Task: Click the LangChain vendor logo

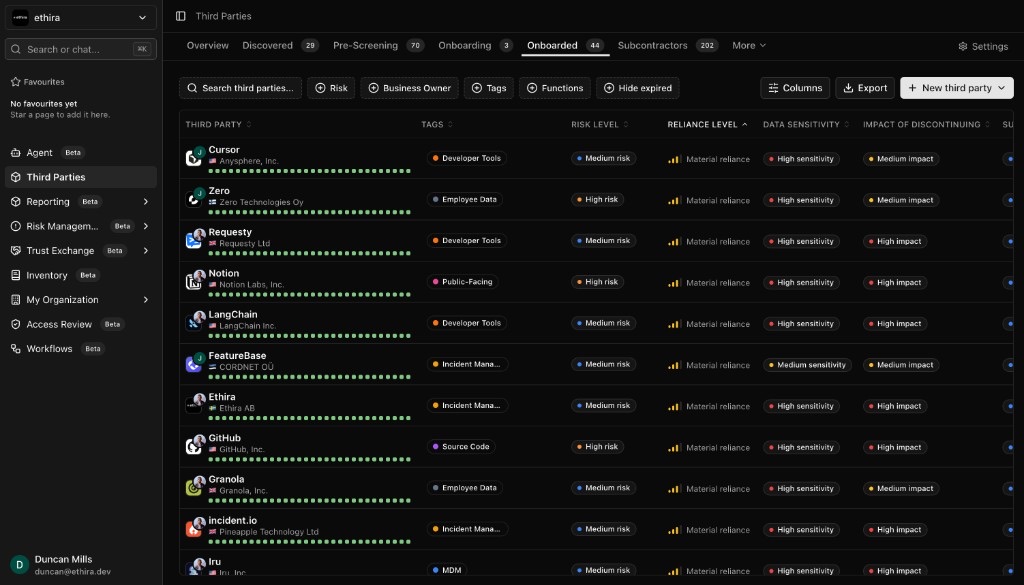Action: point(193,323)
